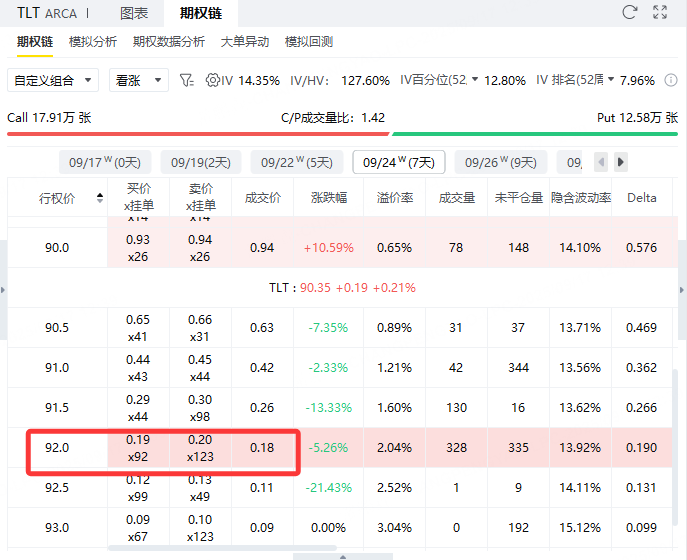
Task: Sort by strike price arrows
Action: (100, 198)
